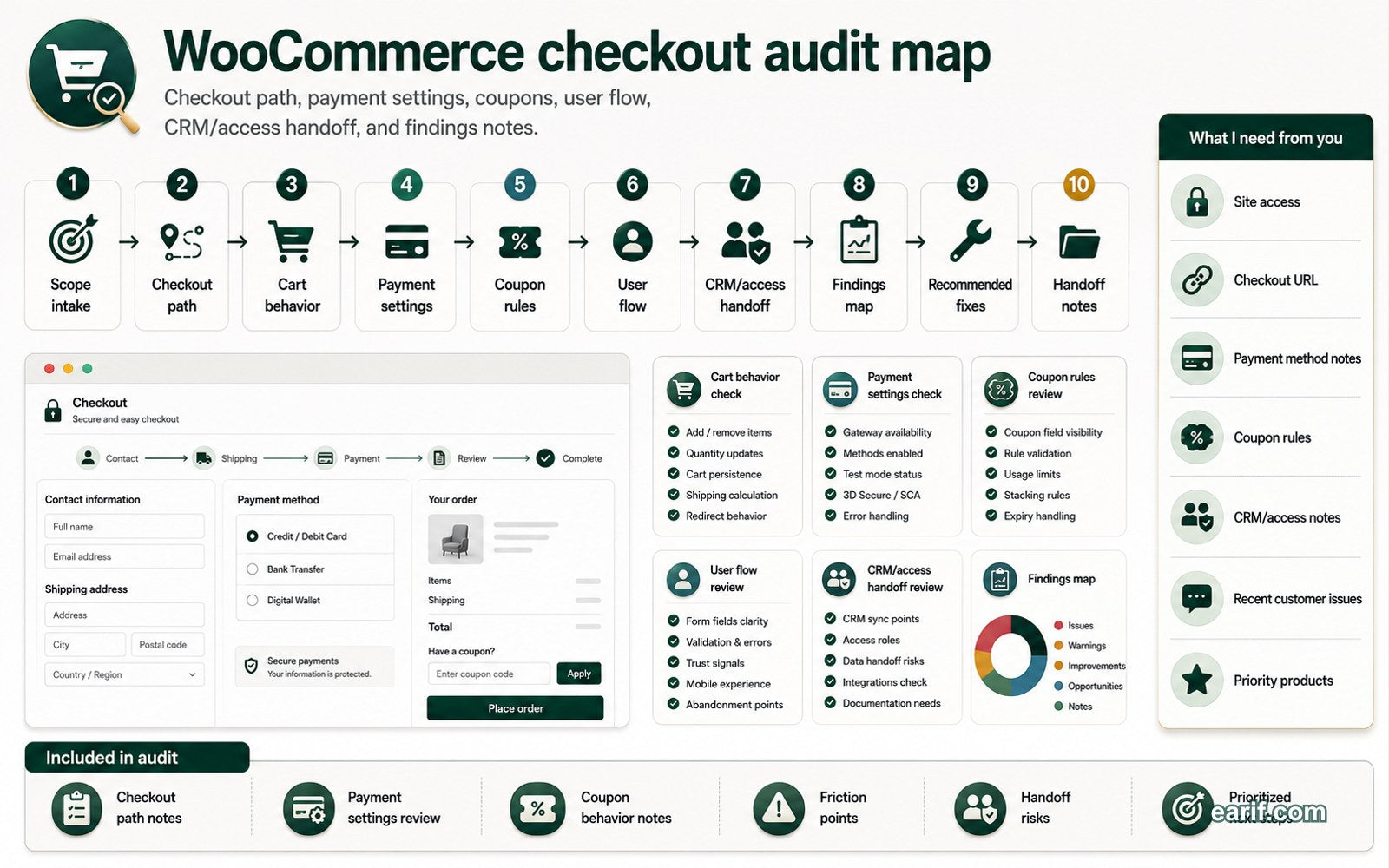Select the Coupon rules ticket icon
1389x868 pixels.
click(520, 242)
